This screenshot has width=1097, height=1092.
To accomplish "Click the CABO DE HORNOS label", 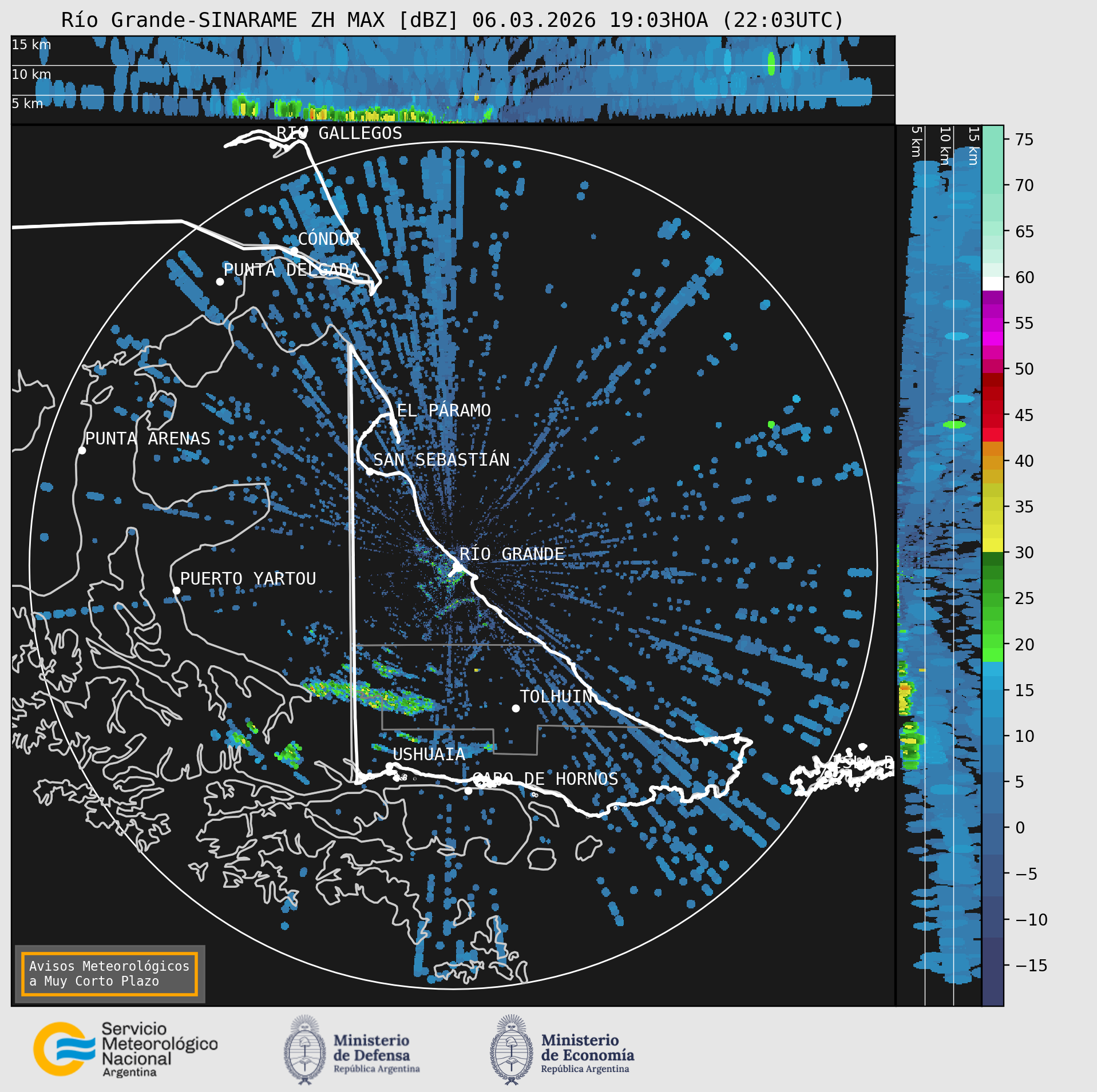I will click(545, 779).
